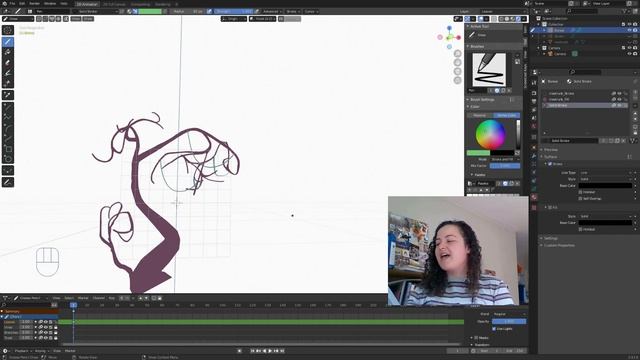Screen dimensions: 640x360
Task: Pick a hue on the color wheel
Action: 491,135
